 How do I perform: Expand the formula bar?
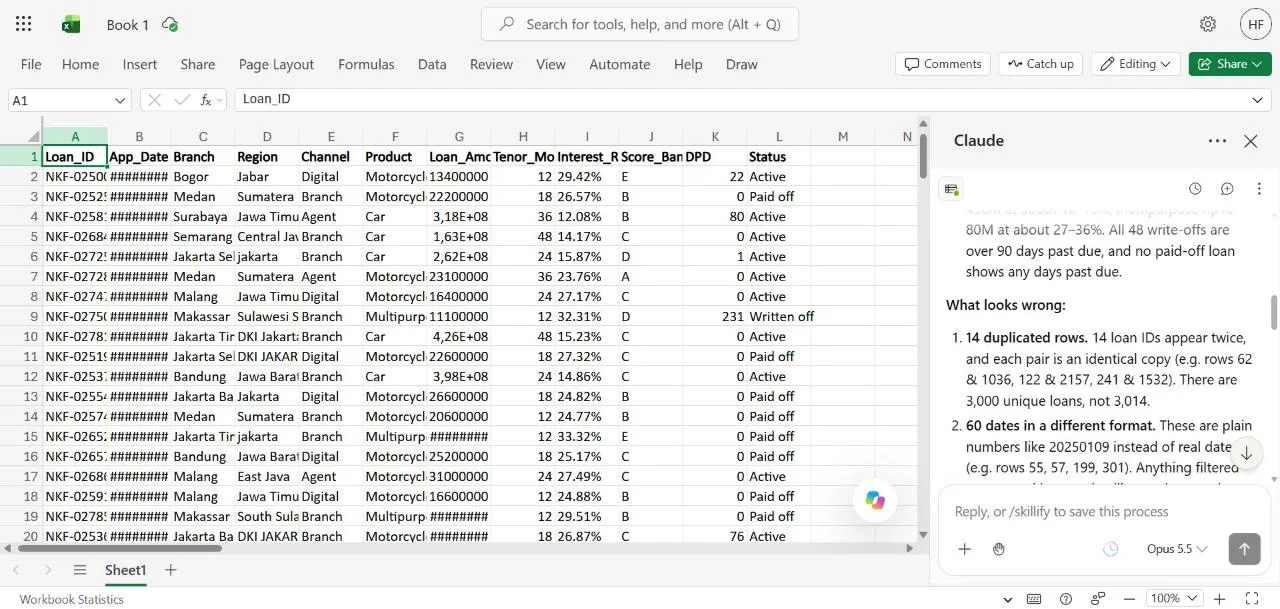point(1258,100)
